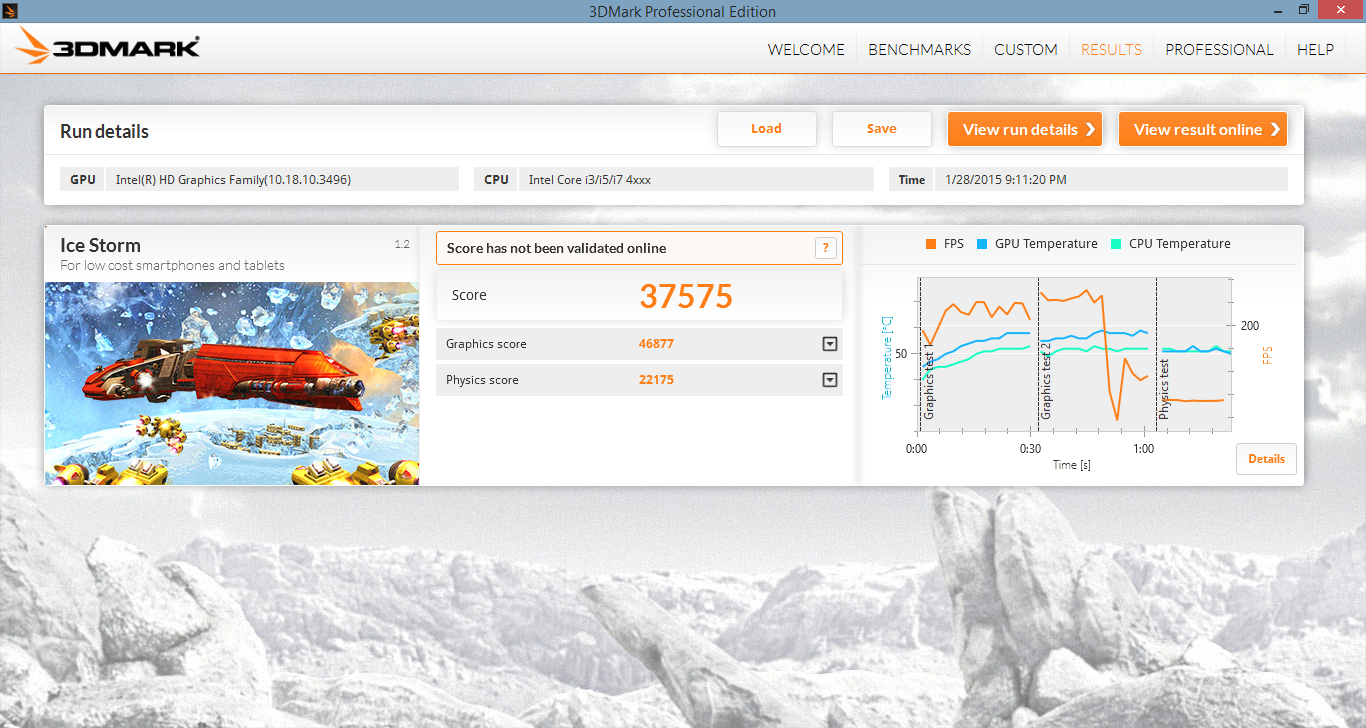Open View run details
The width and height of the screenshot is (1366, 728).
(x=1025, y=129)
